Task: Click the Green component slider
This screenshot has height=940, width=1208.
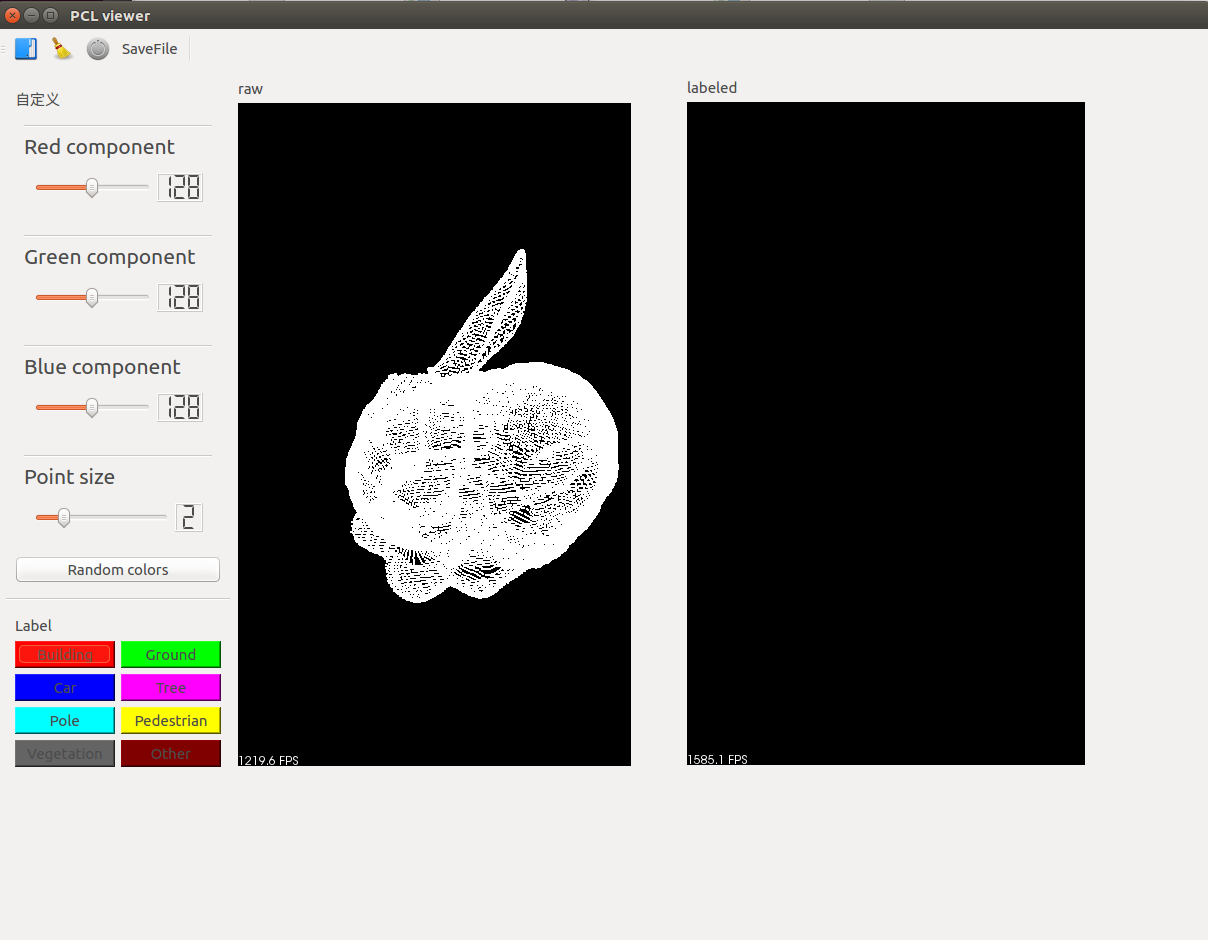Action: tap(92, 297)
